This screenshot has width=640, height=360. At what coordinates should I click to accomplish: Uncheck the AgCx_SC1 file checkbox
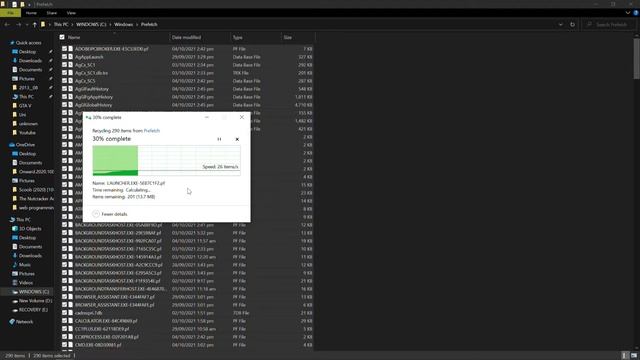pos(64,64)
